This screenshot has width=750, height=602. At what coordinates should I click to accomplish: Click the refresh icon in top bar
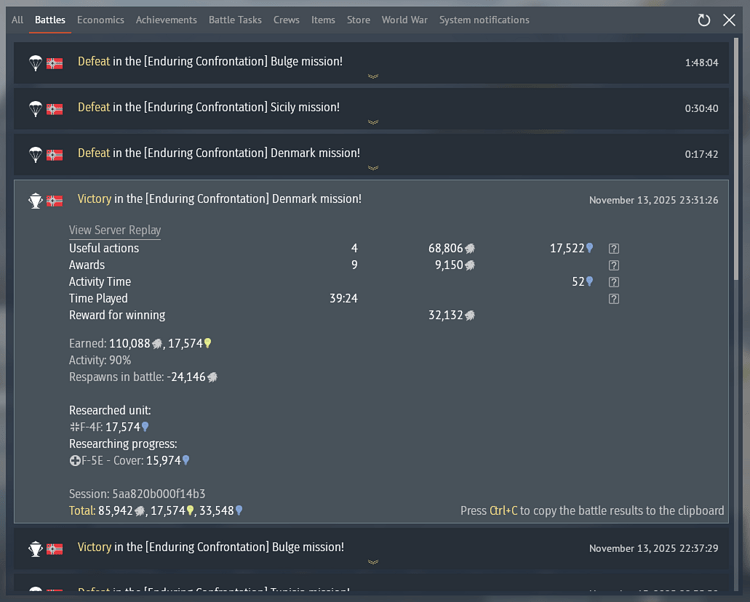pos(704,20)
